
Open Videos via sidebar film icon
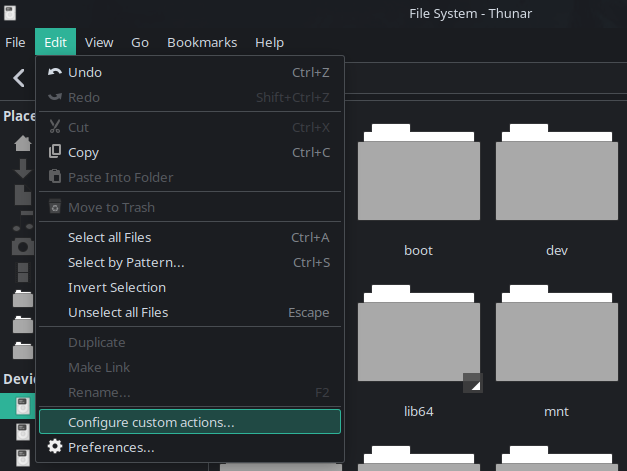(x=23, y=273)
